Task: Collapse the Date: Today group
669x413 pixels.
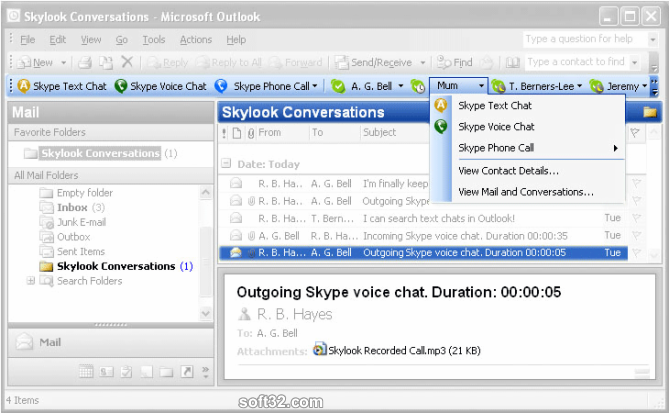Action: tap(226, 163)
